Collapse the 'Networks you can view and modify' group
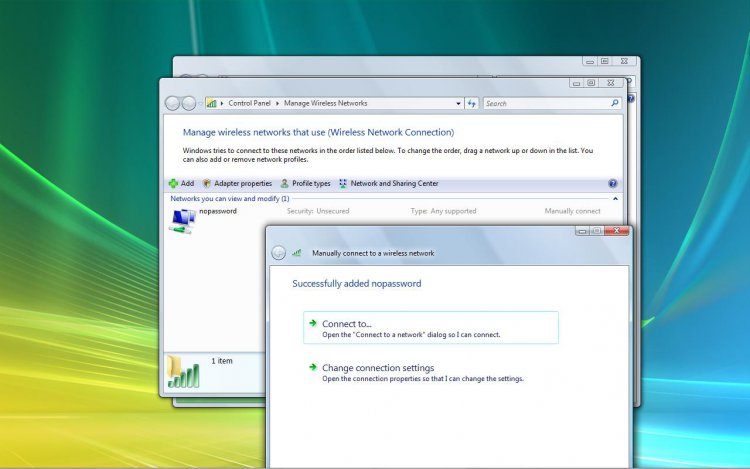Image resolution: width=750 pixels, height=469 pixels. [x=615, y=198]
